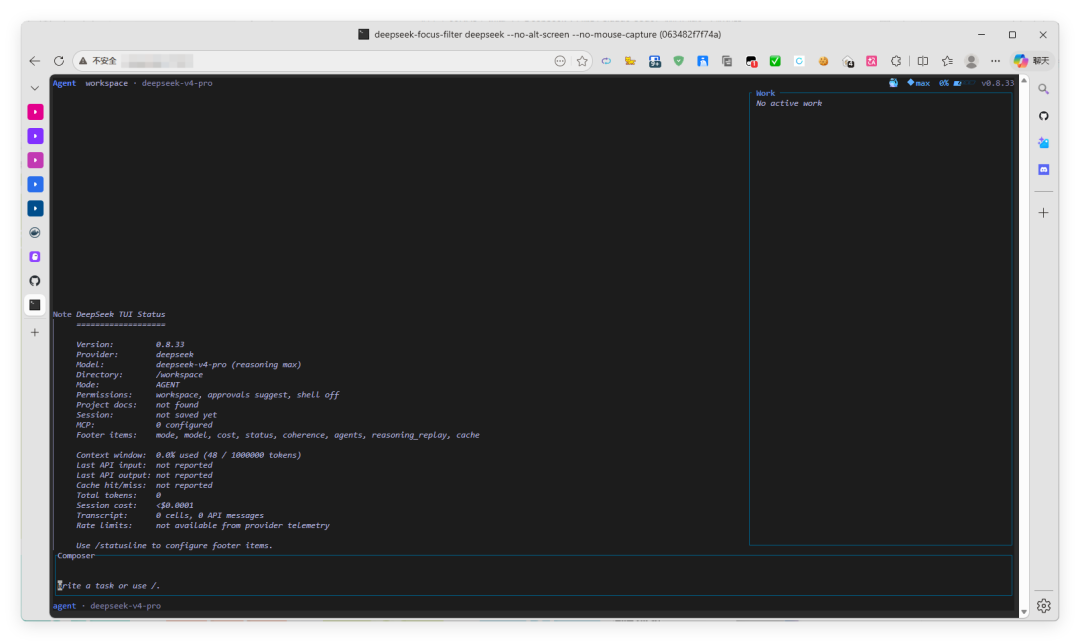The image size is (1080, 642).
Task: Open the green checkmark extension icon
Action: pyautogui.click(x=775, y=61)
